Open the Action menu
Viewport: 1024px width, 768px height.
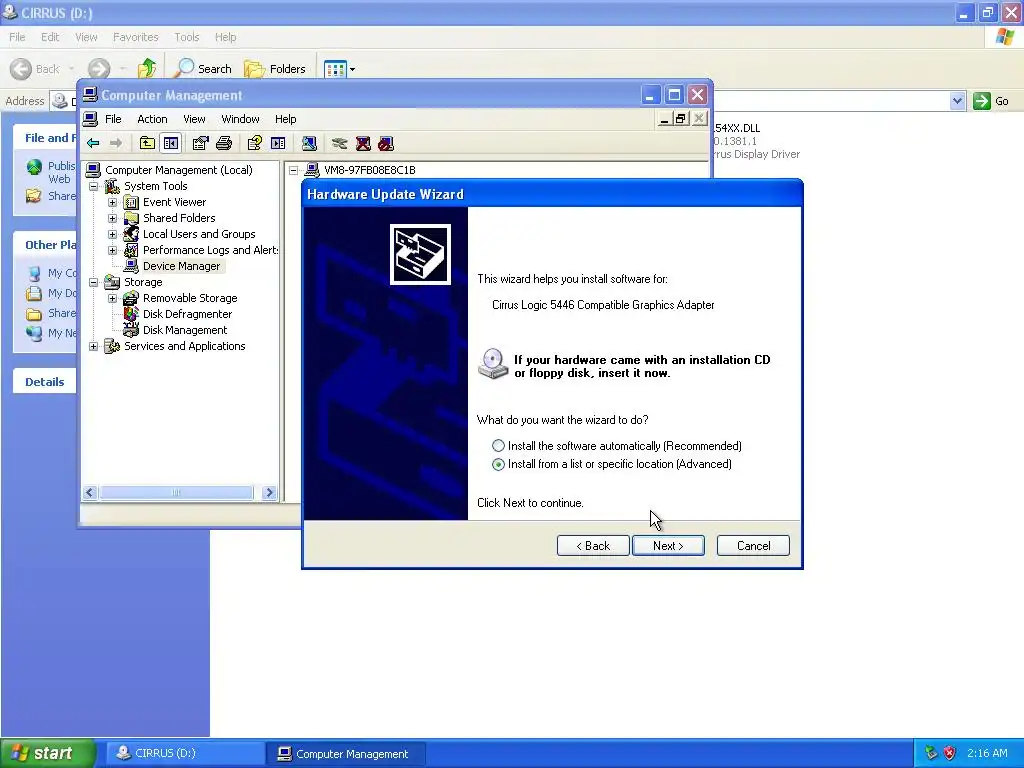coord(152,119)
